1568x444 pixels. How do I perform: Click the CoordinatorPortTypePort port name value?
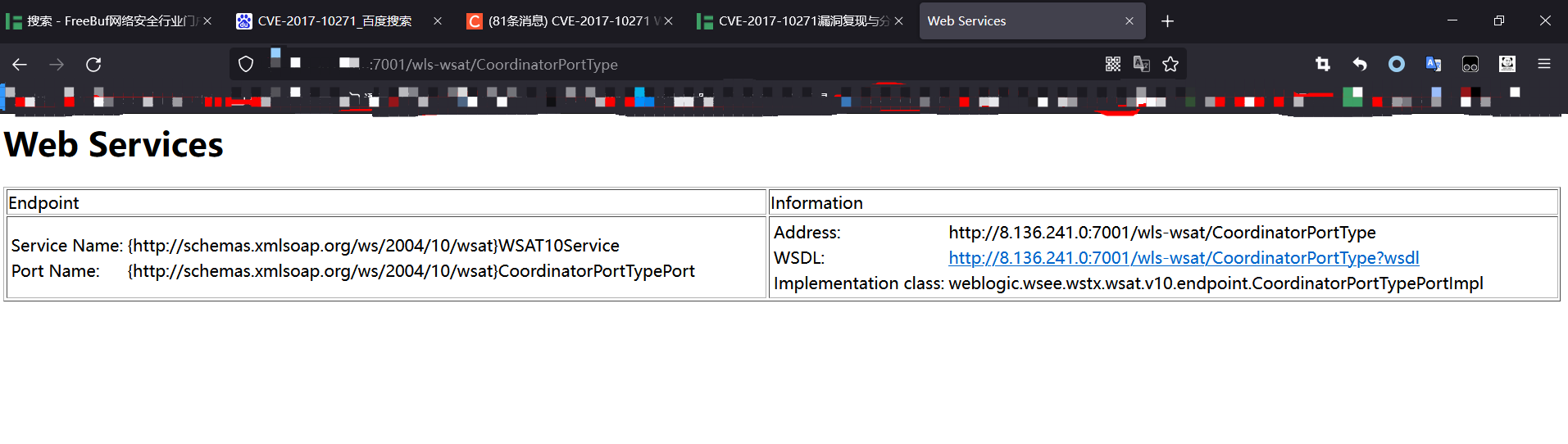pos(411,271)
